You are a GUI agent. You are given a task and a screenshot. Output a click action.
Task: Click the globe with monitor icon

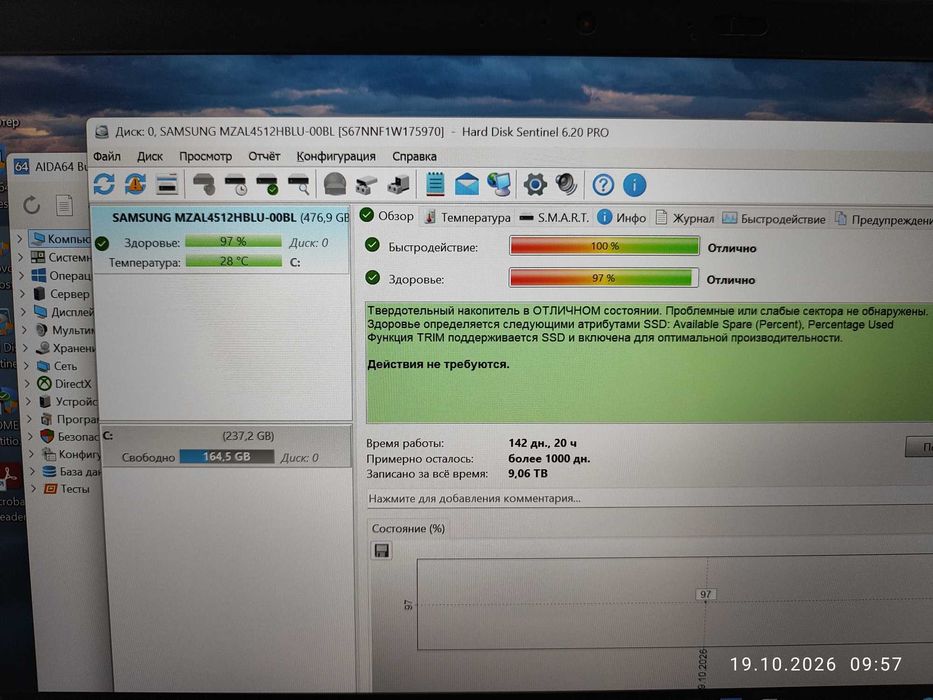(499, 185)
